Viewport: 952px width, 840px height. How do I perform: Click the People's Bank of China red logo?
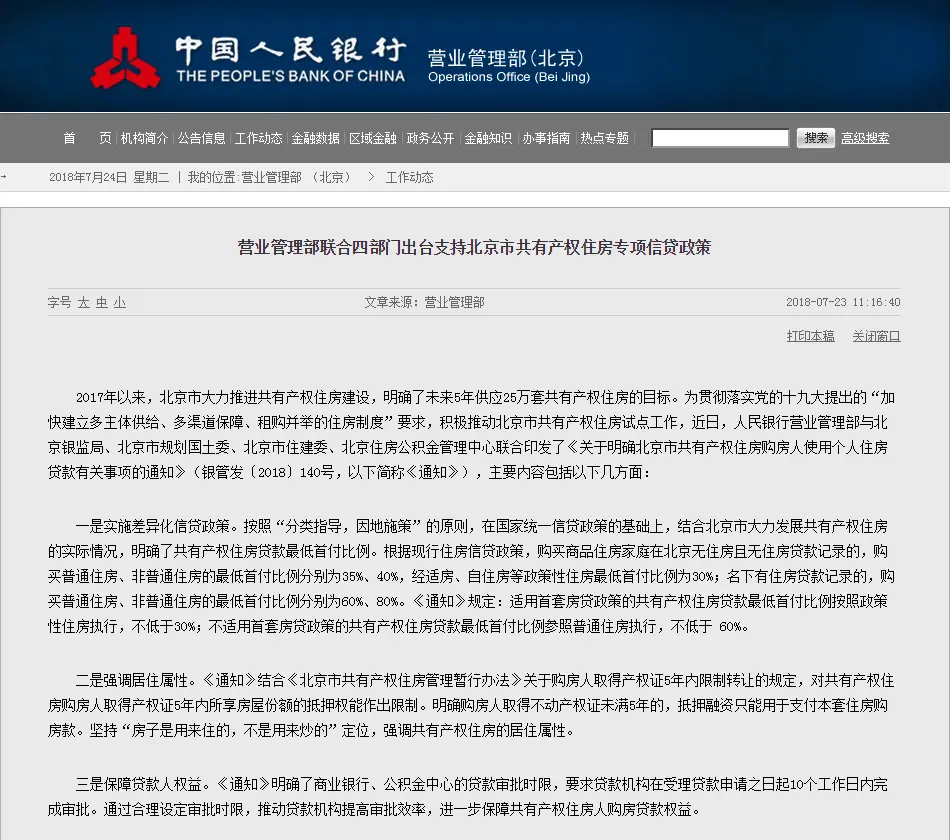tap(125, 58)
